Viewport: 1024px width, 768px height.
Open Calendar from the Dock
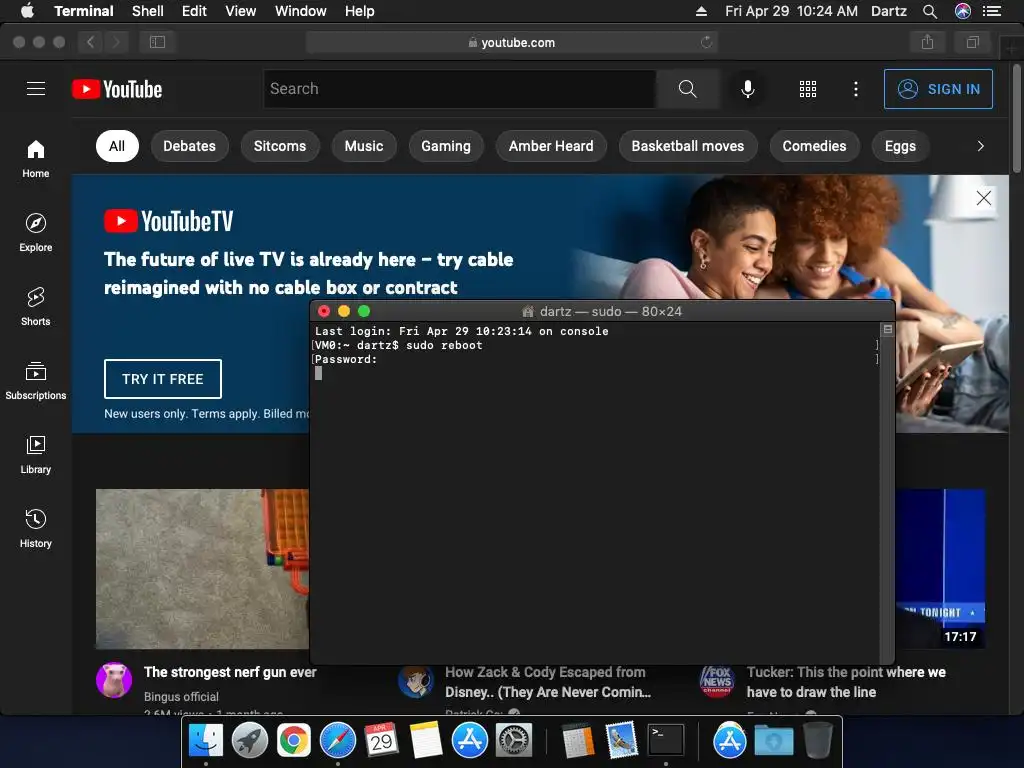[381, 741]
